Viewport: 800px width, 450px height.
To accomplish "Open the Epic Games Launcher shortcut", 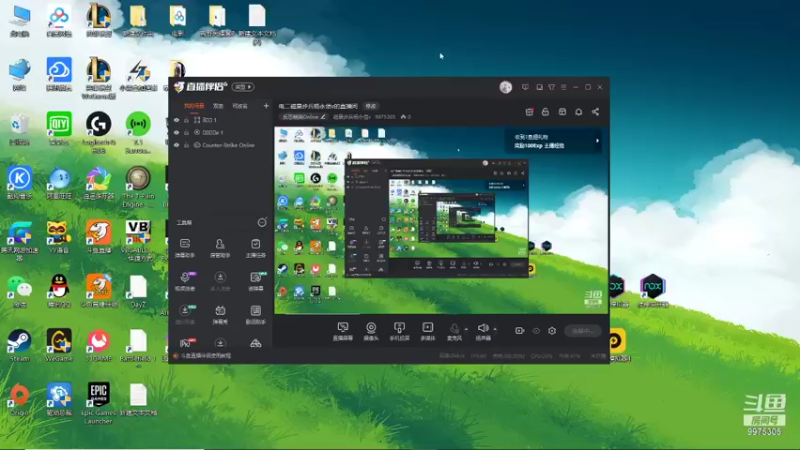I will pyautogui.click(x=98, y=403).
